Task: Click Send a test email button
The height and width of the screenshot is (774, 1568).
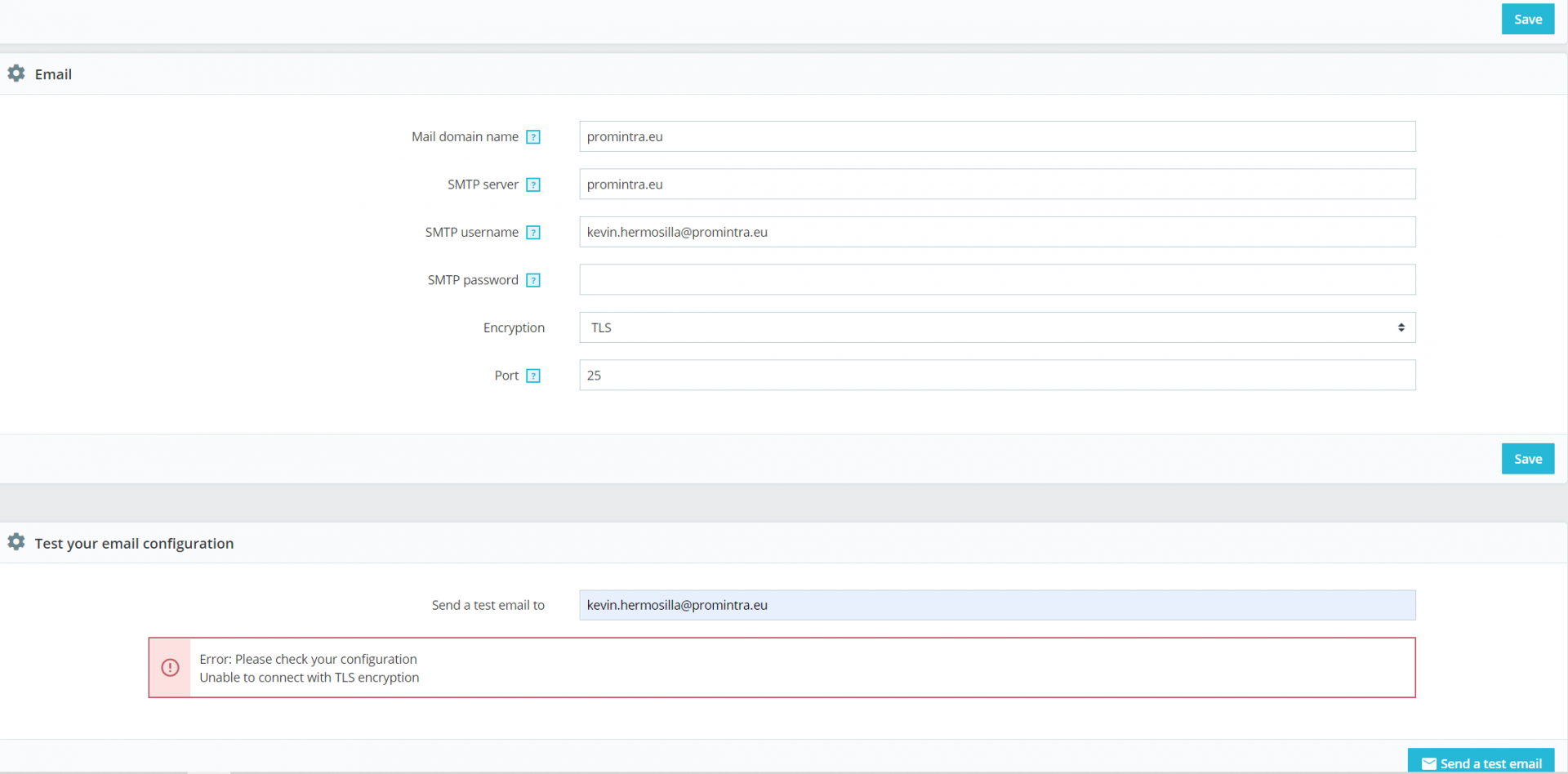Action: pyautogui.click(x=1481, y=762)
